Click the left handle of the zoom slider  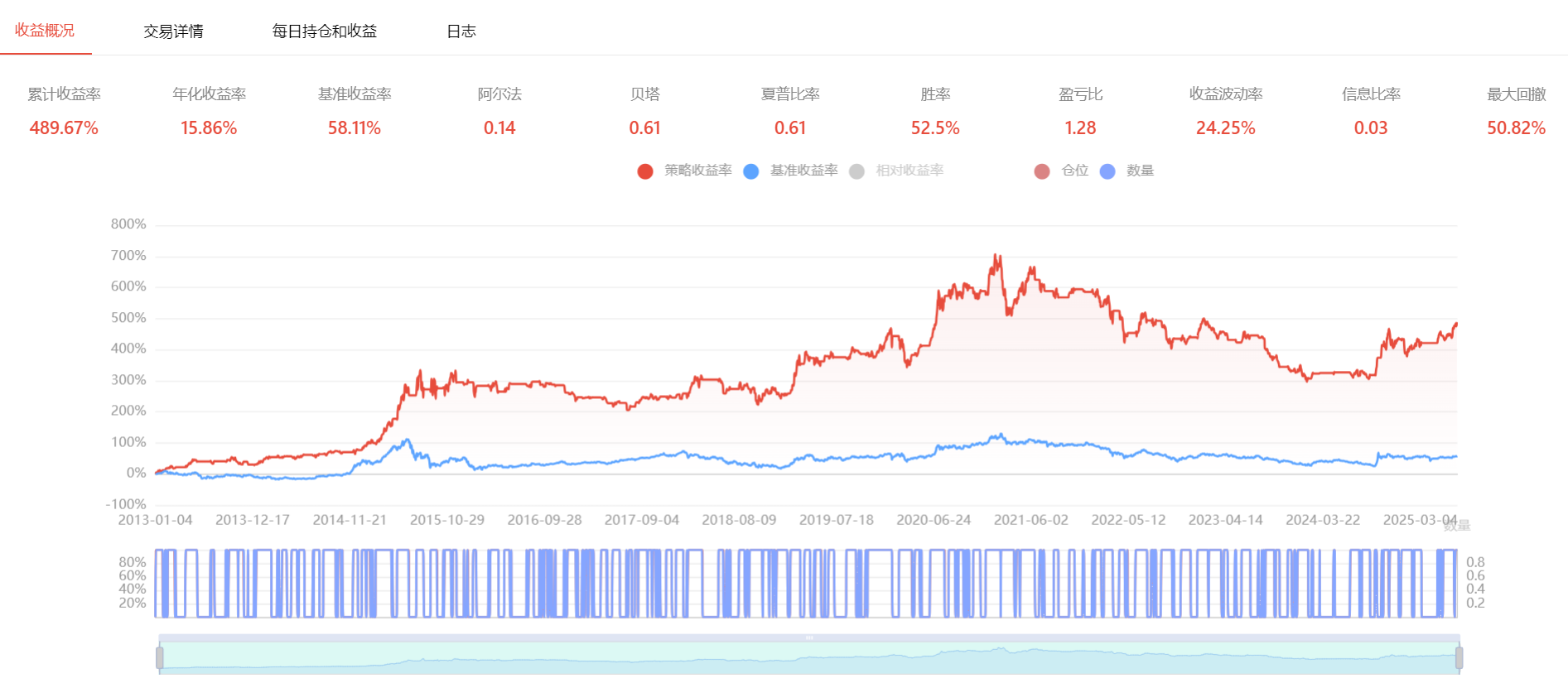159,658
